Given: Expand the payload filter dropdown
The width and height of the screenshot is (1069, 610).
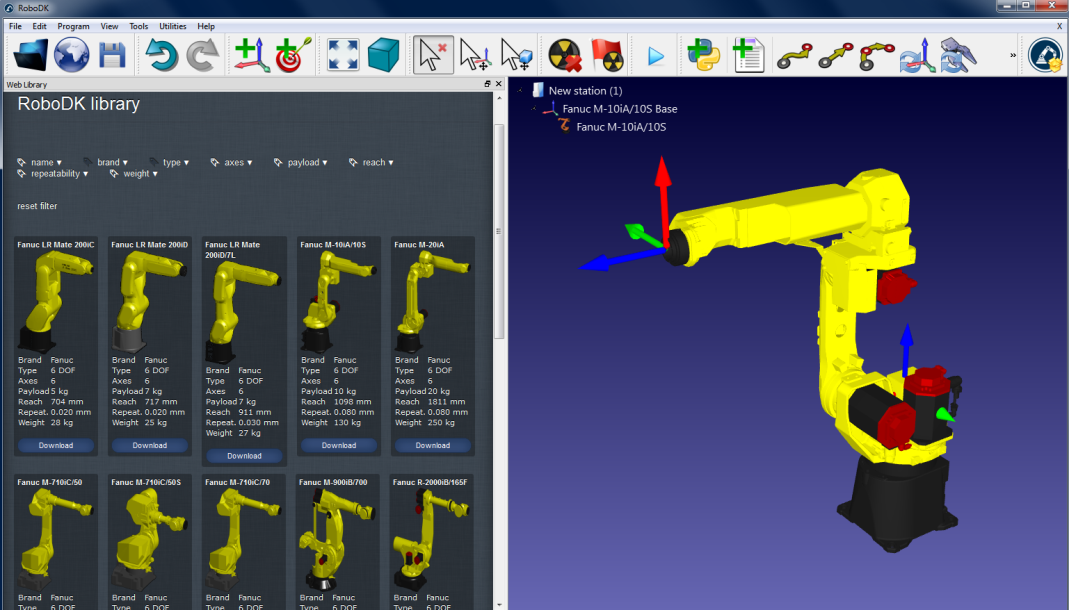Looking at the screenshot, I should [x=303, y=162].
